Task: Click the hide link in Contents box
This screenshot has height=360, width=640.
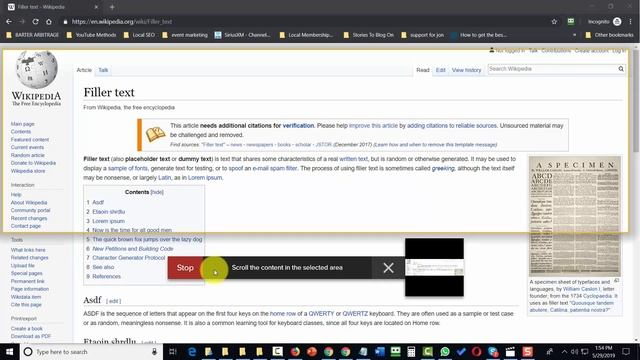Action: 157,192
